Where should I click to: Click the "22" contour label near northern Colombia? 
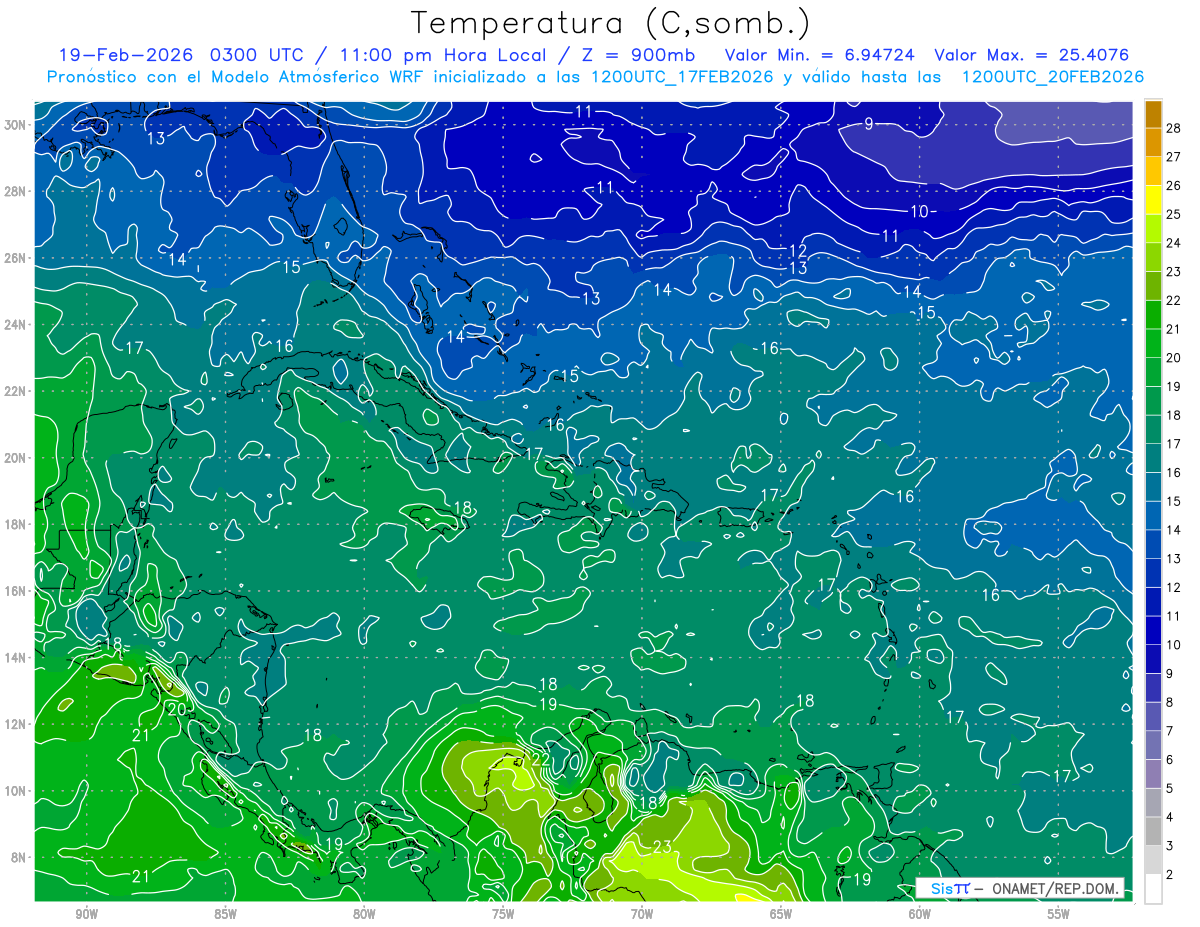[x=539, y=760]
